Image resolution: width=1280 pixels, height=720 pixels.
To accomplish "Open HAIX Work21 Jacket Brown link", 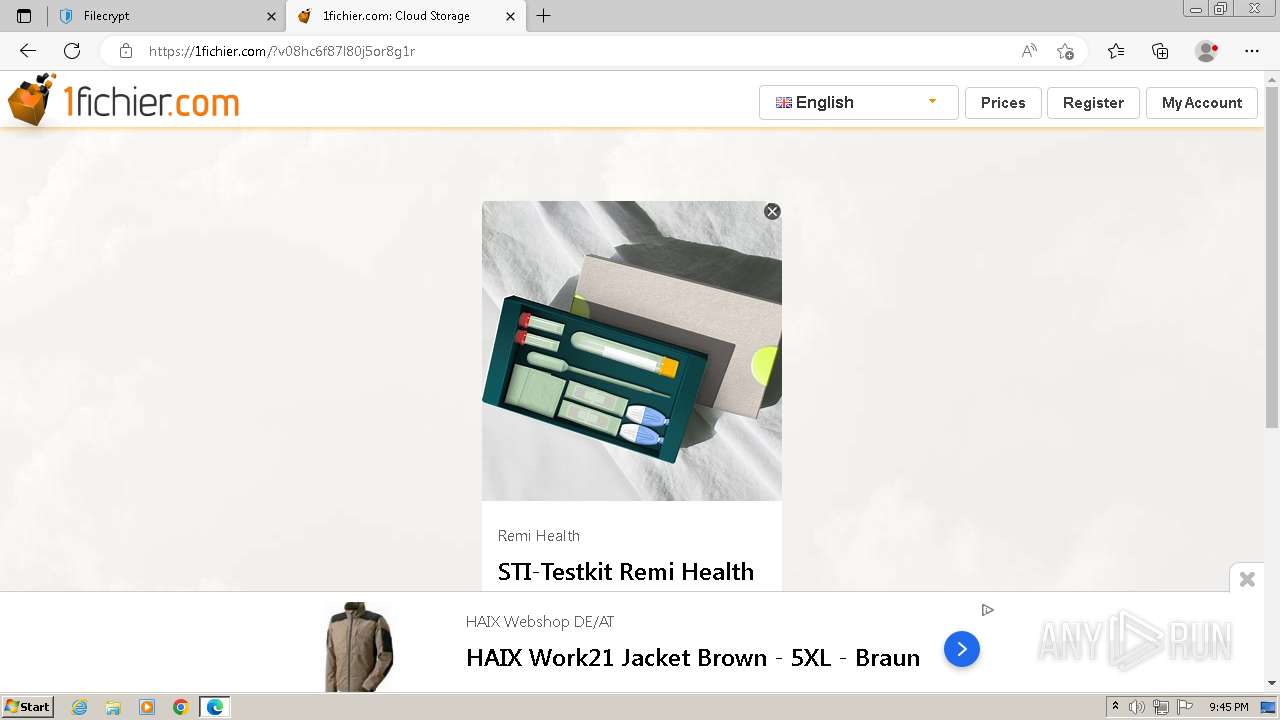I will click(693, 658).
